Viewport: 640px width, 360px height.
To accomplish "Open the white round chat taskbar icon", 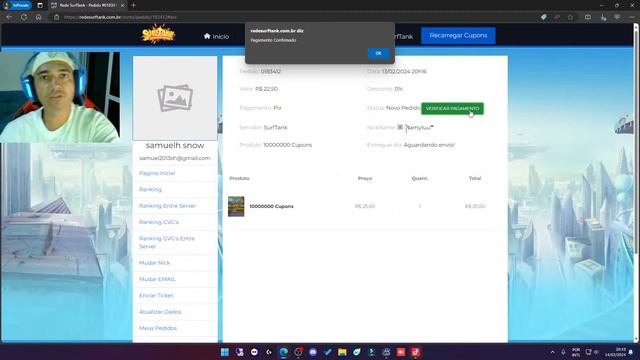I will point(254,352).
